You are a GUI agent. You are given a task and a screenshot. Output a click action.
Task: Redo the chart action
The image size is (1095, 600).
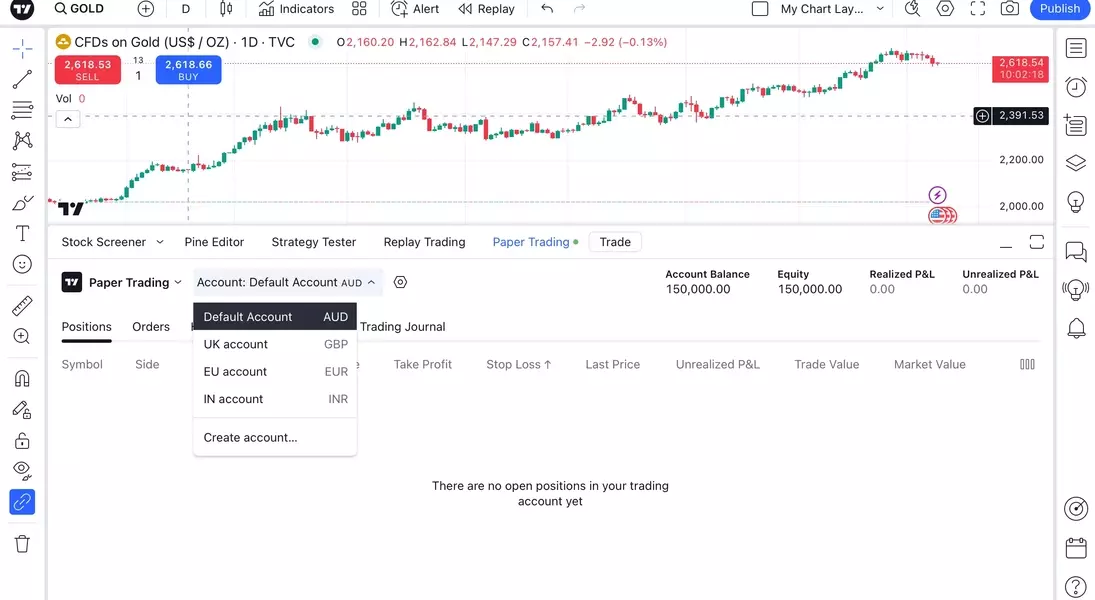(580, 9)
